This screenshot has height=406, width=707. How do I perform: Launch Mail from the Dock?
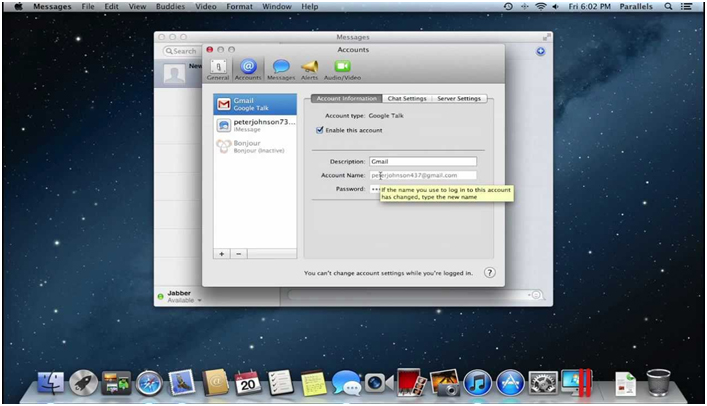point(182,383)
